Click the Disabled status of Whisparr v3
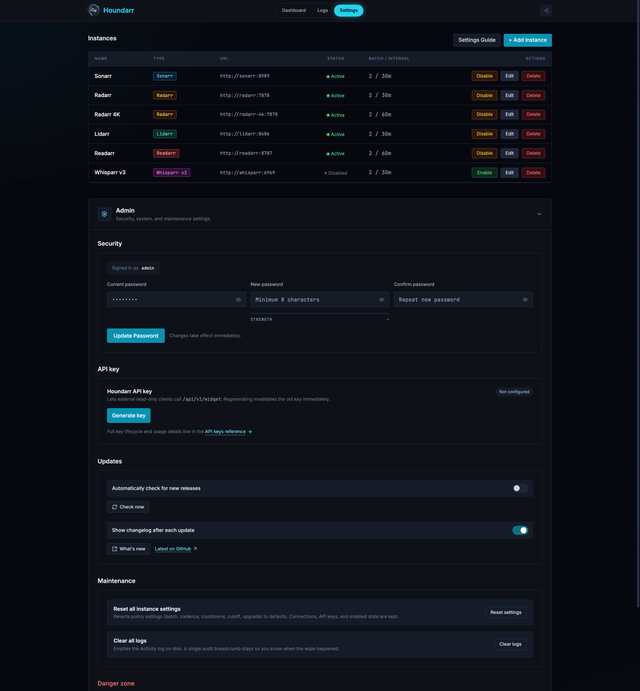Viewport: 640px width, 691px height. pyautogui.click(x=336, y=173)
